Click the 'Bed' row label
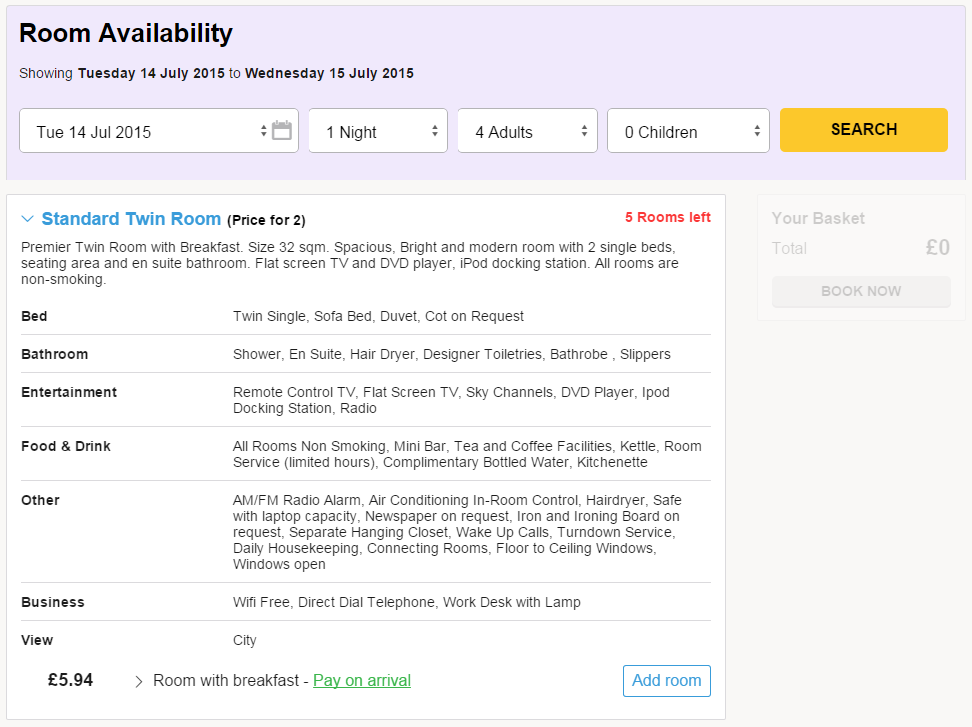The height and width of the screenshot is (727, 972). pos(34,316)
